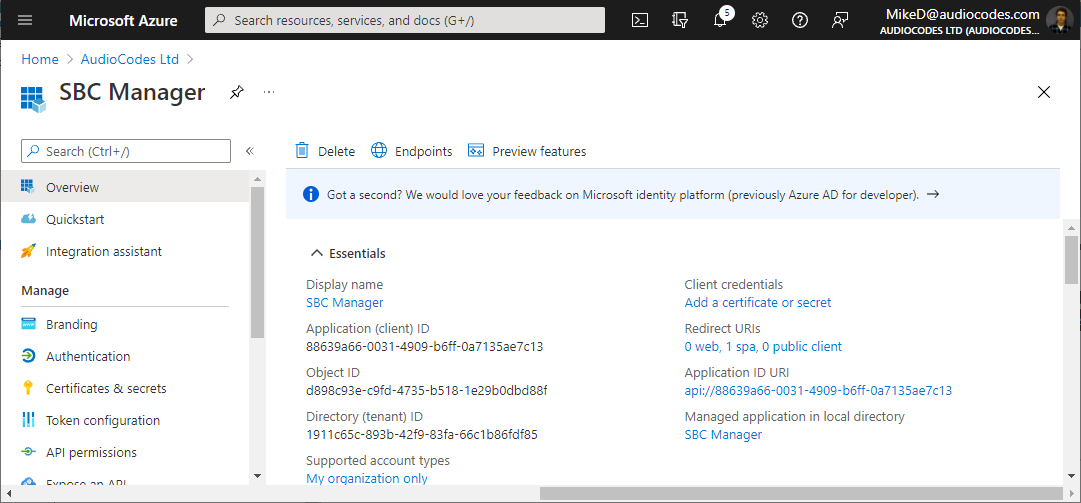Image resolution: width=1081 pixels, height=503 pixels.
Task: Select Certificates & secrets menu item
Action: tap(105, 388)
